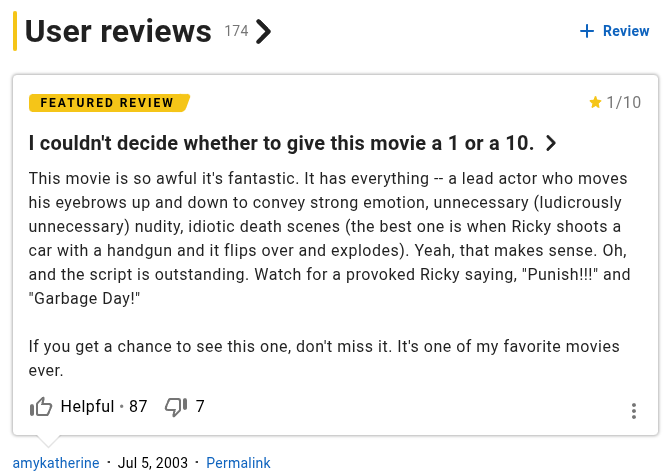Screen dimensions: 667x475
Task: Click the 1/10 rating score
Action: pos(624,102)
